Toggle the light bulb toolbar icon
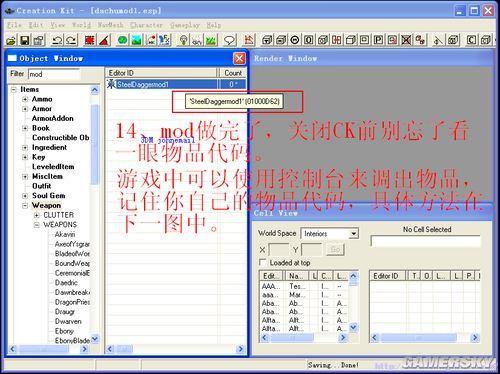Image resolution: width=500 pixels, height=374 pixels. tap(183, 40)
